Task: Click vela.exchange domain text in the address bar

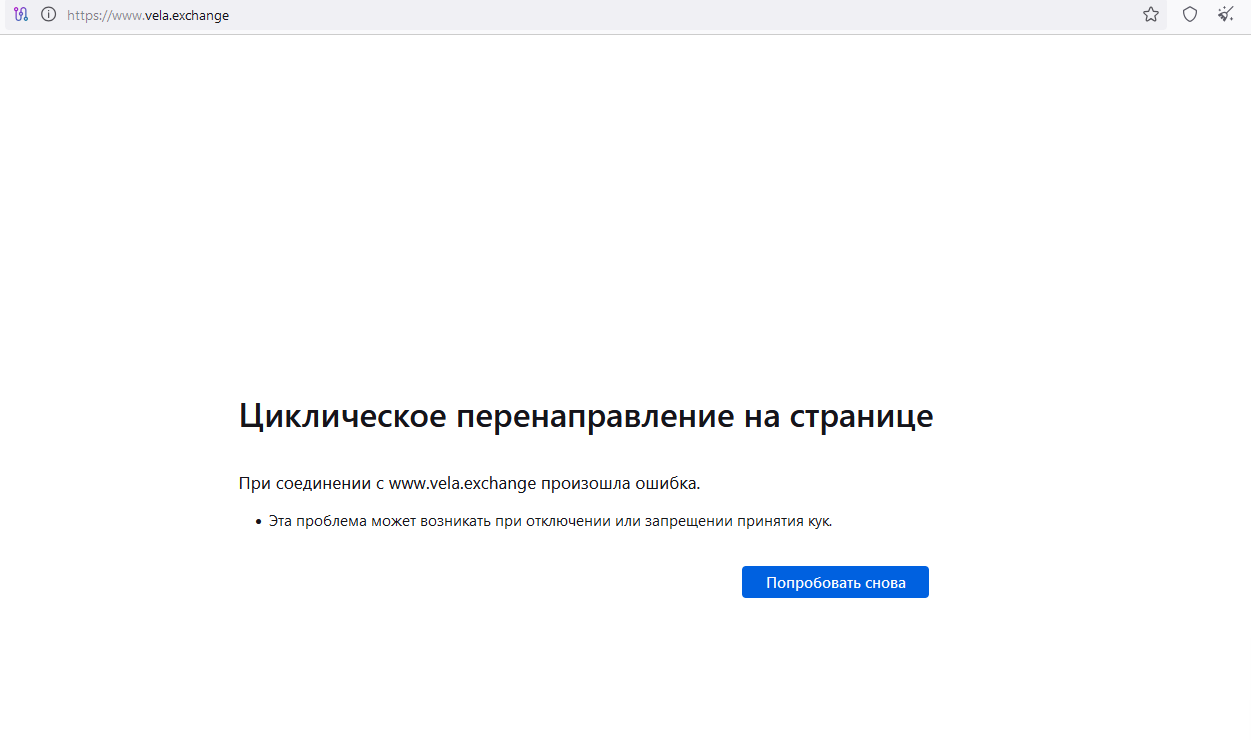Action: [x=187, y=16]
